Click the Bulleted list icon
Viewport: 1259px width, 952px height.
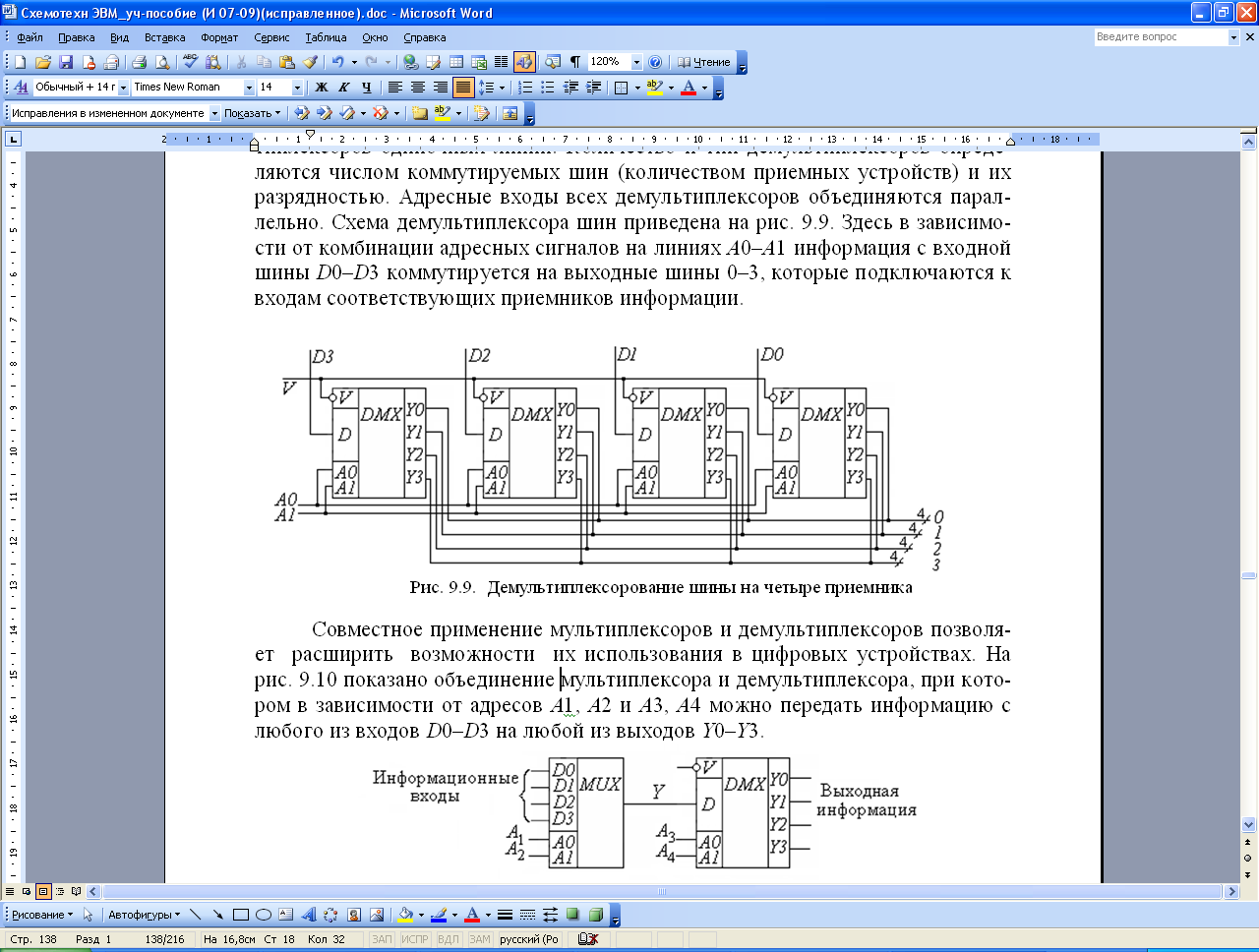548,88
